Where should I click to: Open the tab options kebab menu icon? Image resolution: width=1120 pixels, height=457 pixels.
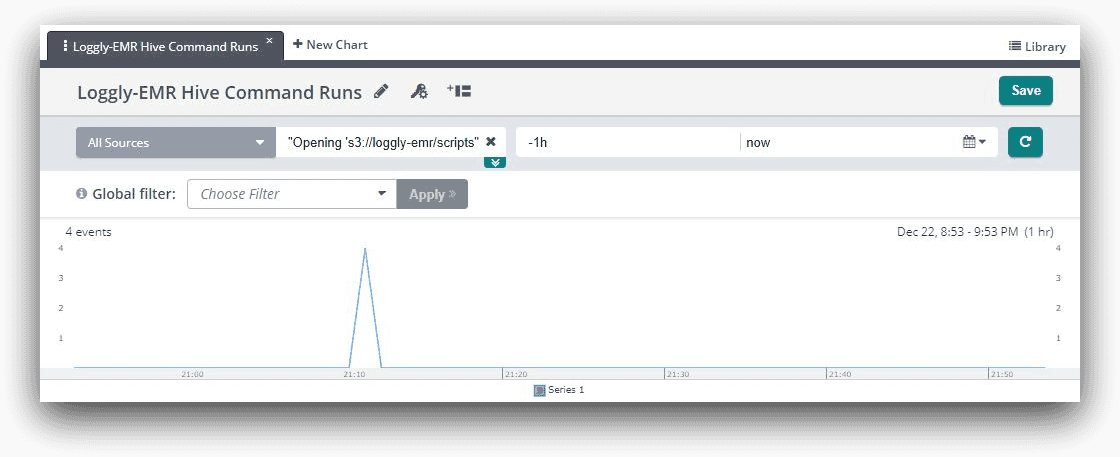pyautogui.click(x=65, y=46)
